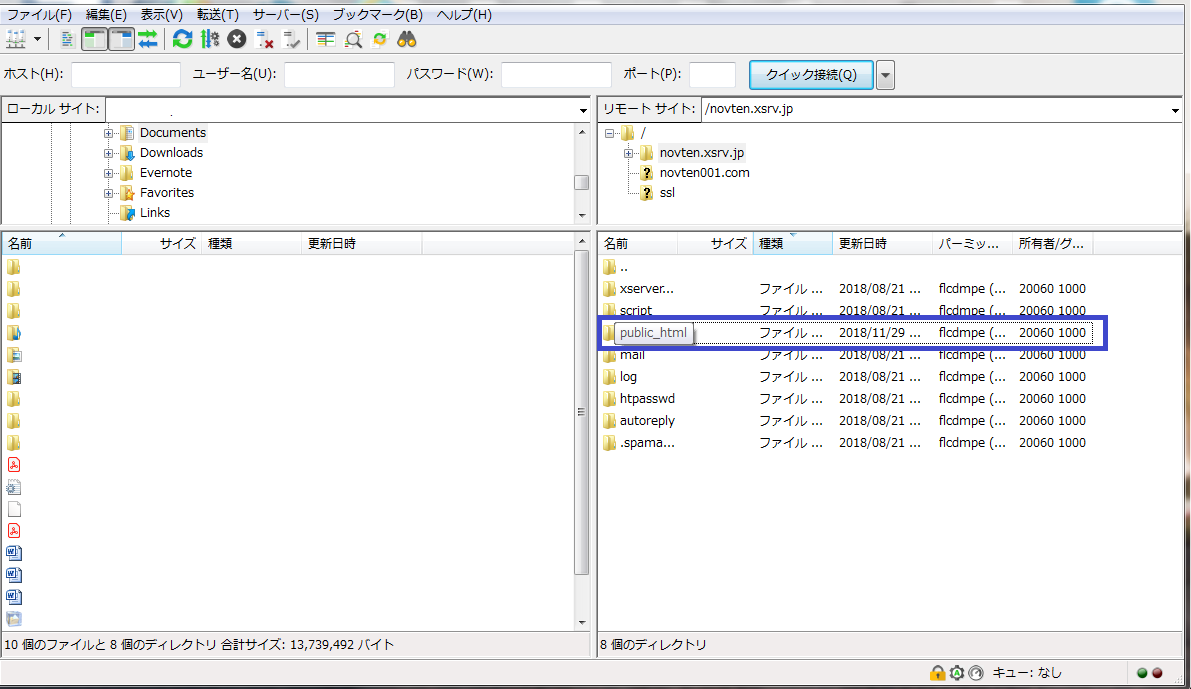Click the ホスト(H) input field
1191x689 pixels.
coord(125,75)
